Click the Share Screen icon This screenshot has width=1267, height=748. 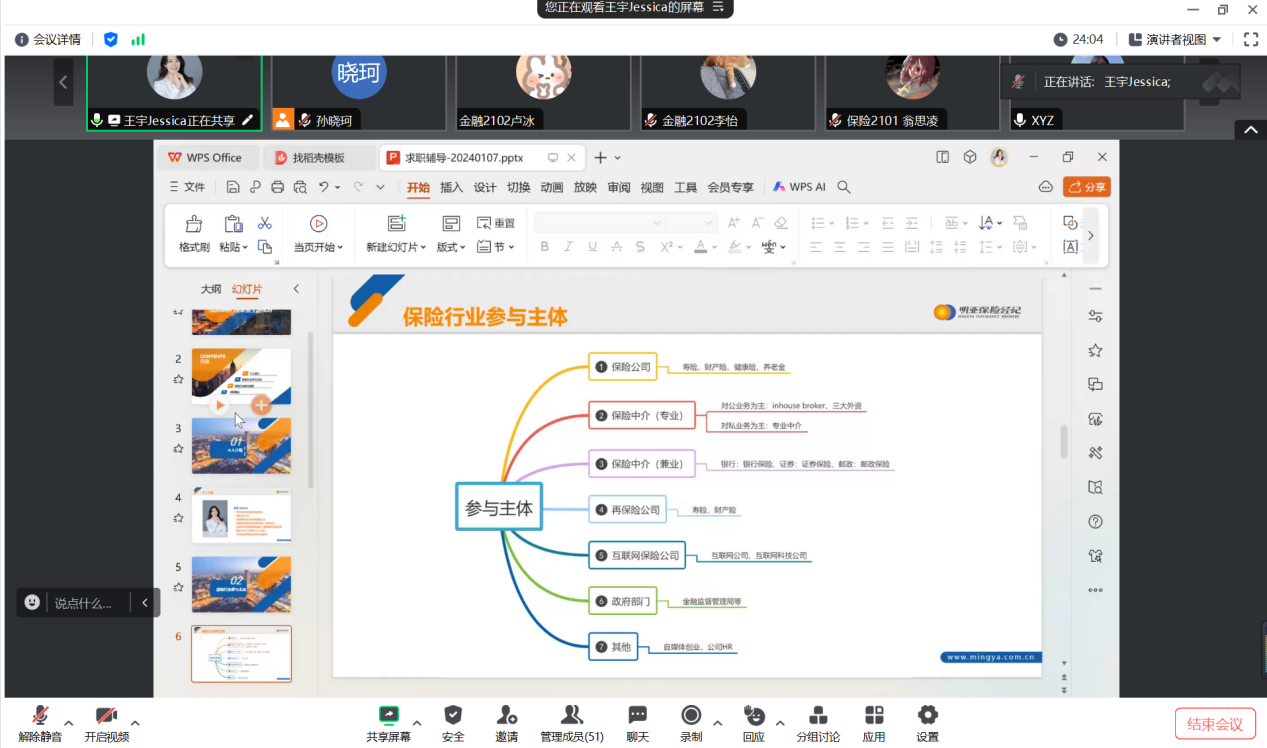(388, 723)
